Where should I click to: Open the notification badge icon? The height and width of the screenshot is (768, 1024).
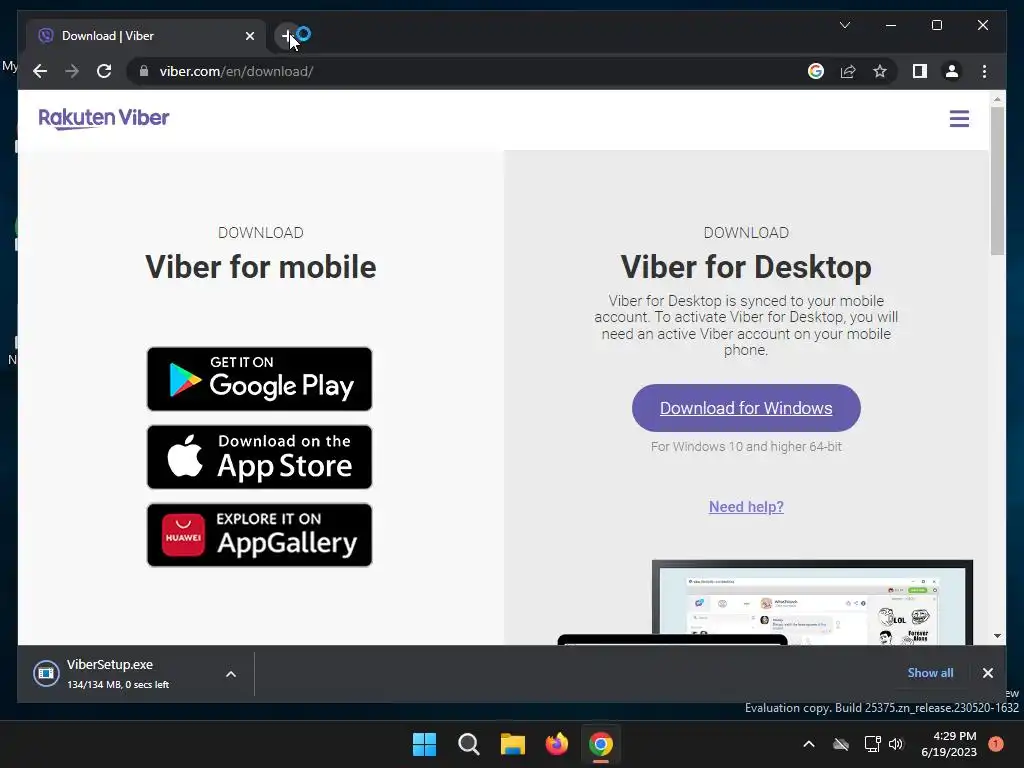(x=995, y=744)
